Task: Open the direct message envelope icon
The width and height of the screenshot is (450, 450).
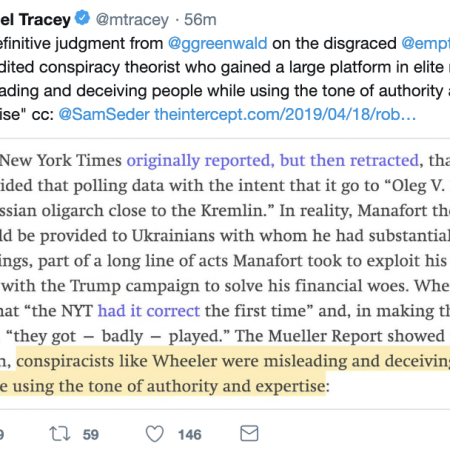Action: [249, 433]
